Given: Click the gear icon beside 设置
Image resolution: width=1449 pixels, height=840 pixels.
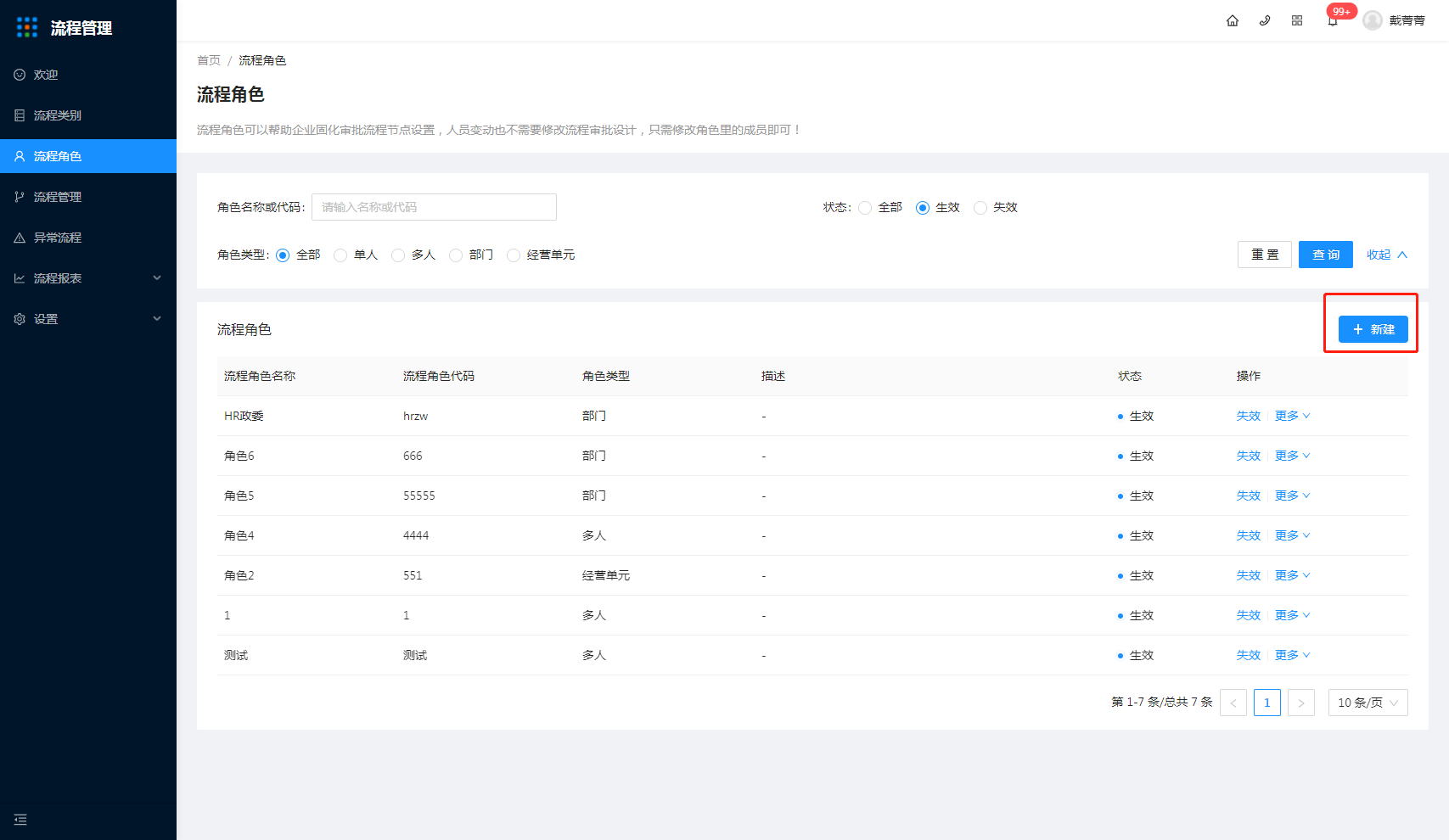Looking at the screenshot, I should pyautogui.click(x=20, y=319).
